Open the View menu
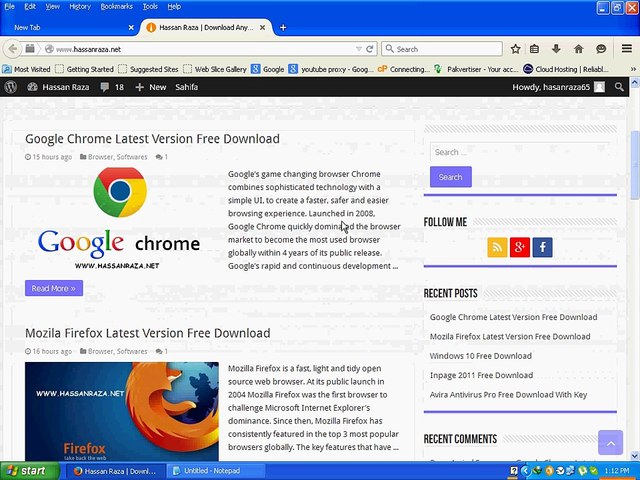This screenshot has width=640, height=480. [52, 7]
